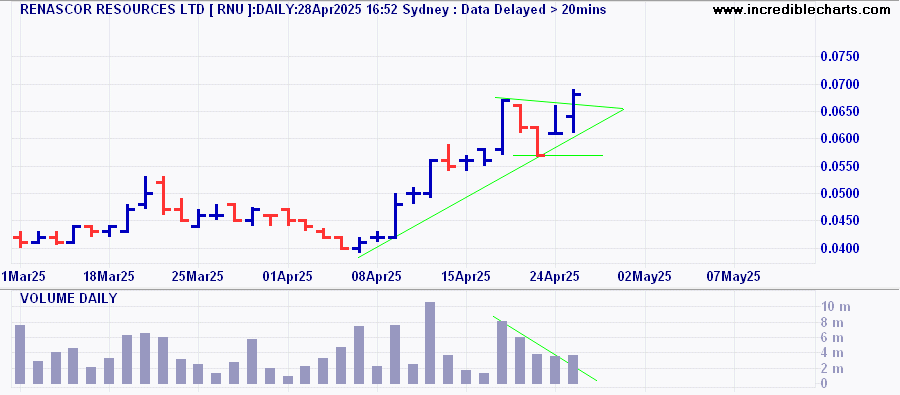The height and width of the screenshot is (395, 900).
Task: Click the 0.0450 price axis label
Action: (840, 221)
